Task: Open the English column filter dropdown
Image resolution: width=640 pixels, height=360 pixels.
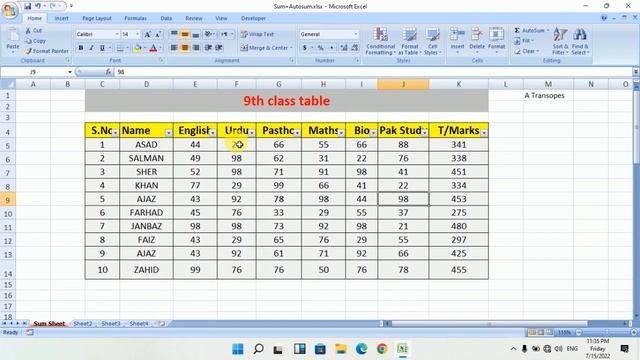Action: [213, 133]
